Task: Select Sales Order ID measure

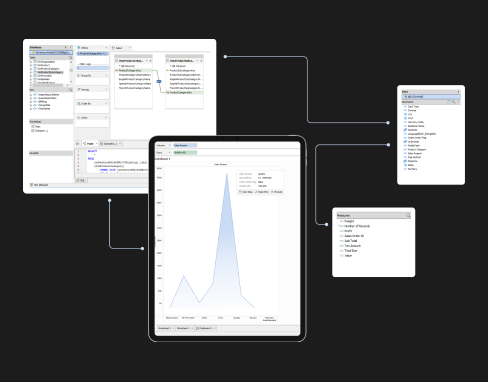Action: pyautogui.click(x=354, y=236)
